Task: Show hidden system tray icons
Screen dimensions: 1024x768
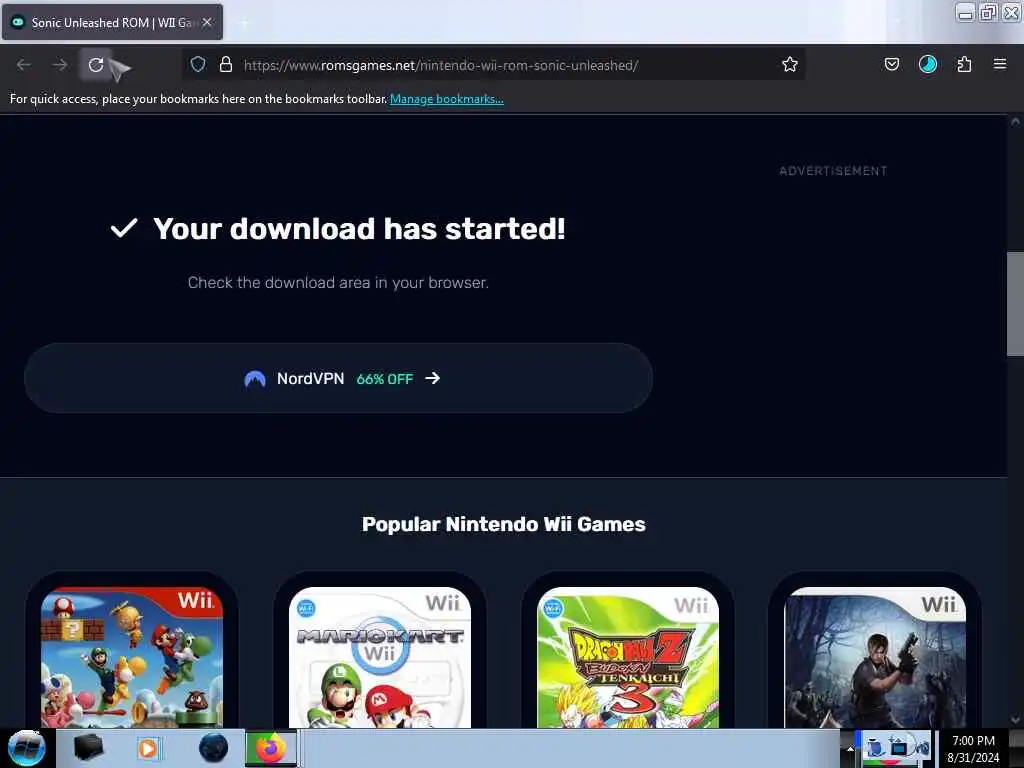Action: (x=850, y=748)
